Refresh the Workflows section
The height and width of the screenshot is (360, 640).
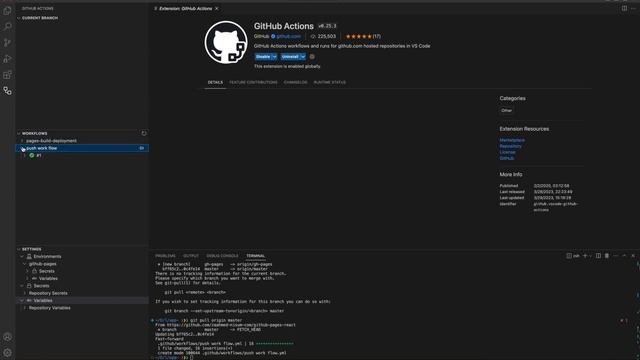coord(144,133)
